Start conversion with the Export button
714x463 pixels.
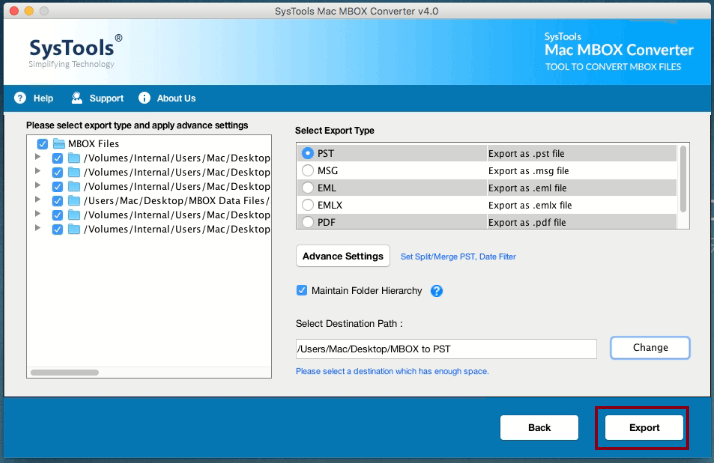click(x=644, y=427)
